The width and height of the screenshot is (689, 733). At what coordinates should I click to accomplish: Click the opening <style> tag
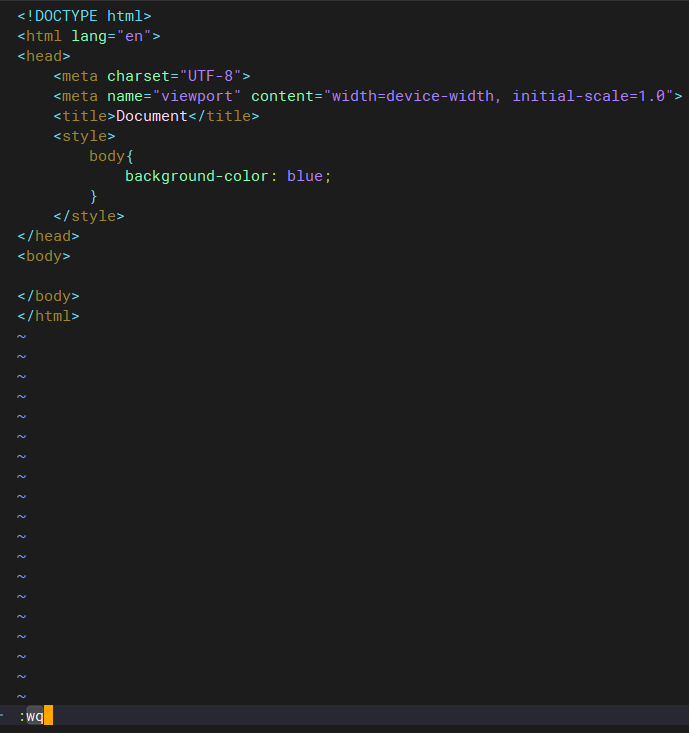[x=85, y=136]
